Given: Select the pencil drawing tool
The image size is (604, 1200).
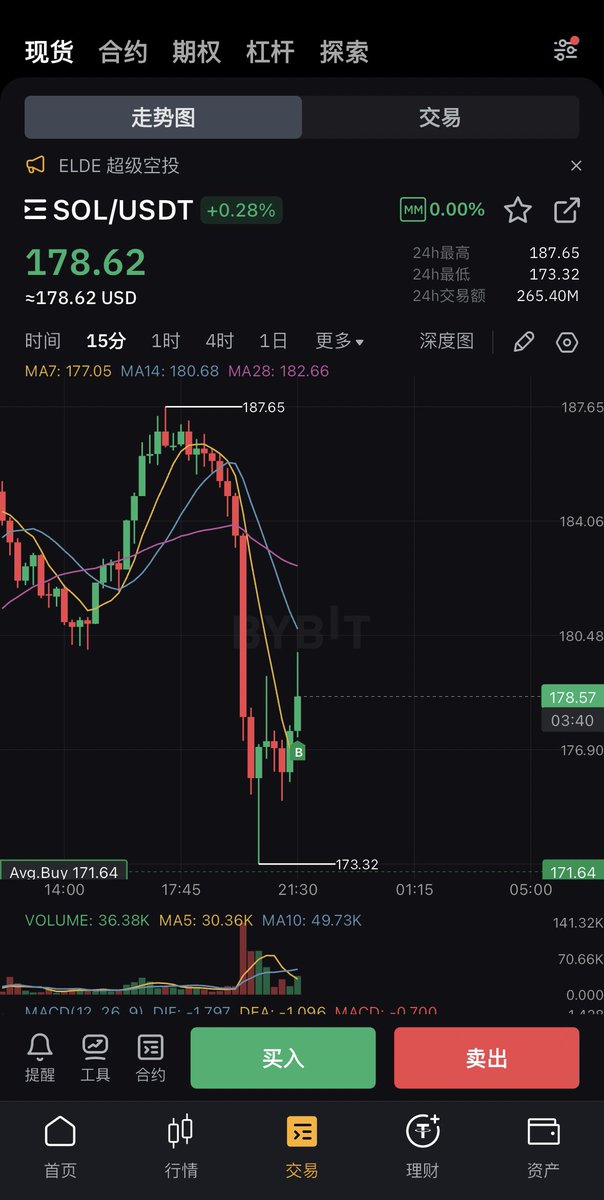Looking at the screenshot, I should pyautogui.click(x=523, y=342).
